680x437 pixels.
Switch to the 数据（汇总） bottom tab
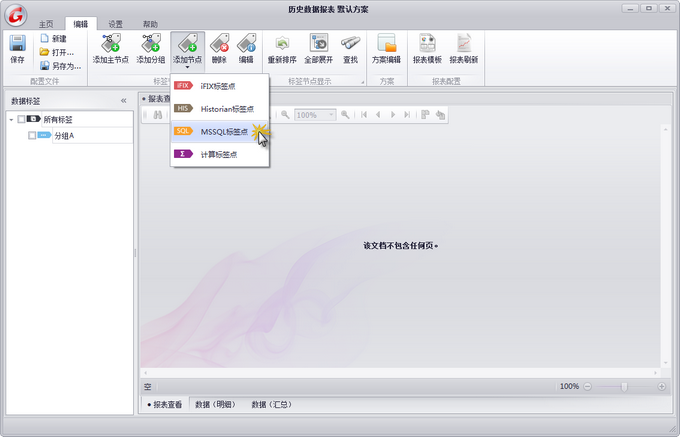pos(272,404)
